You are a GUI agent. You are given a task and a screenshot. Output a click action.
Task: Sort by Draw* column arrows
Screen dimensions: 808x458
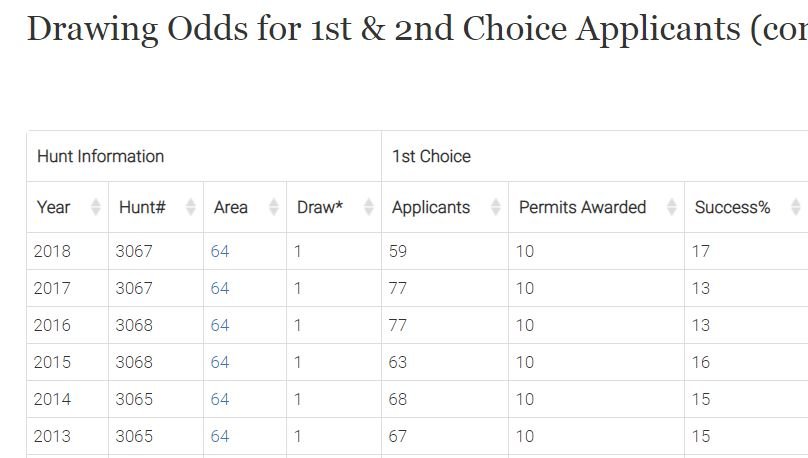369,207
